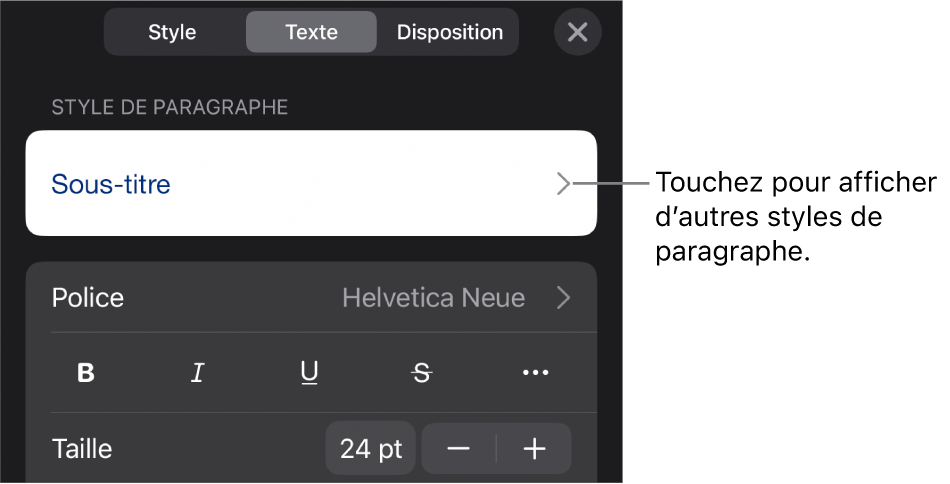
Task: Click the Police label
Action: (88, 297)
